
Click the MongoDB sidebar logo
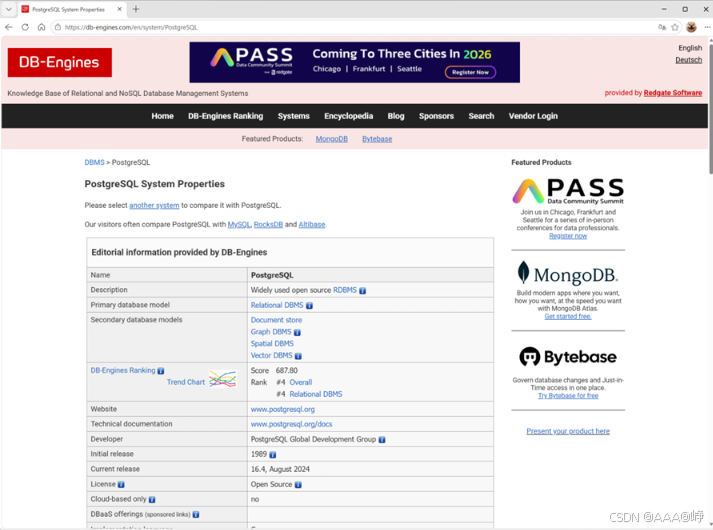568,274
